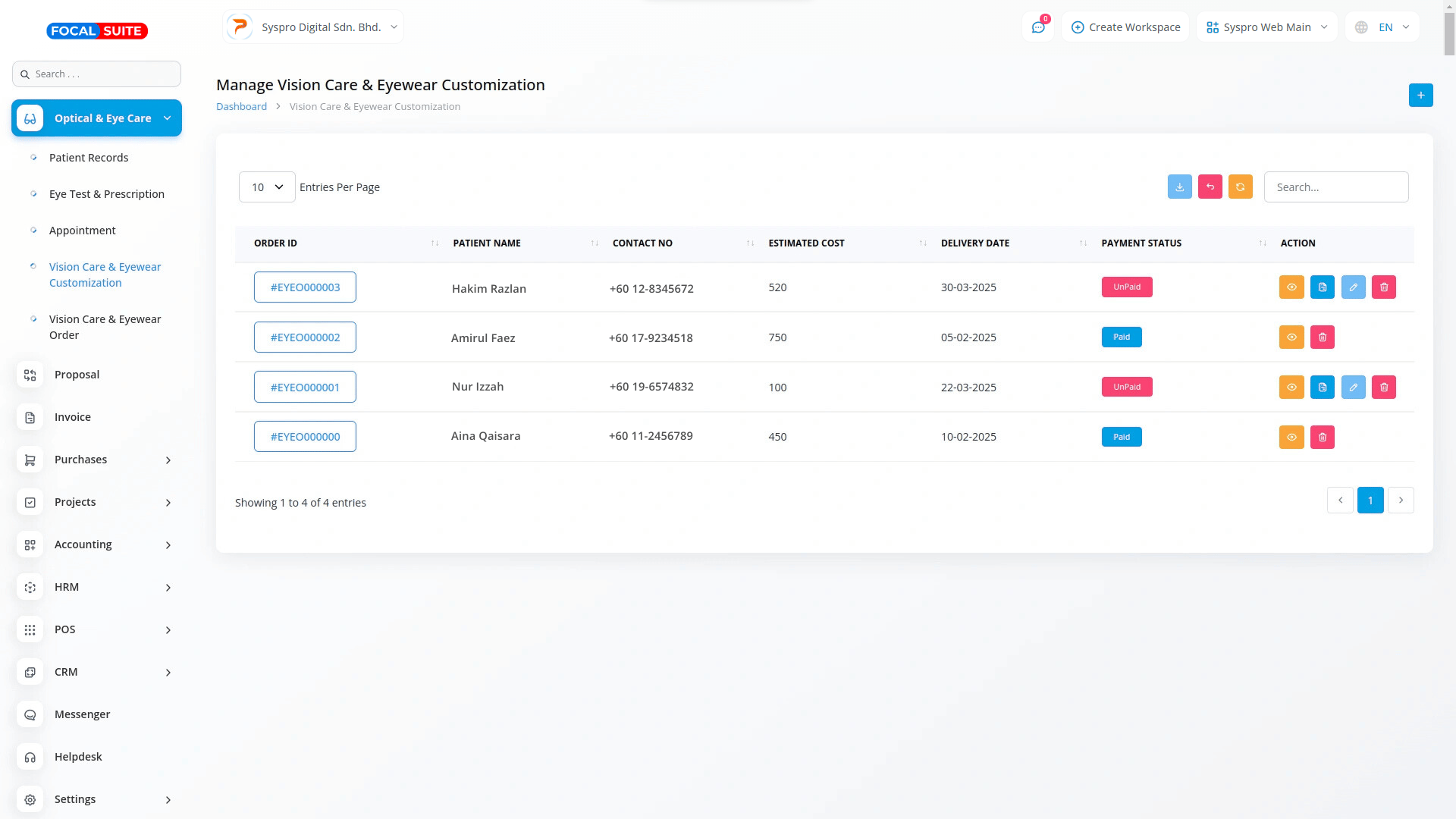View Aina Qaisara order via eye icon
The image size is (1456, 819).
1291,438
